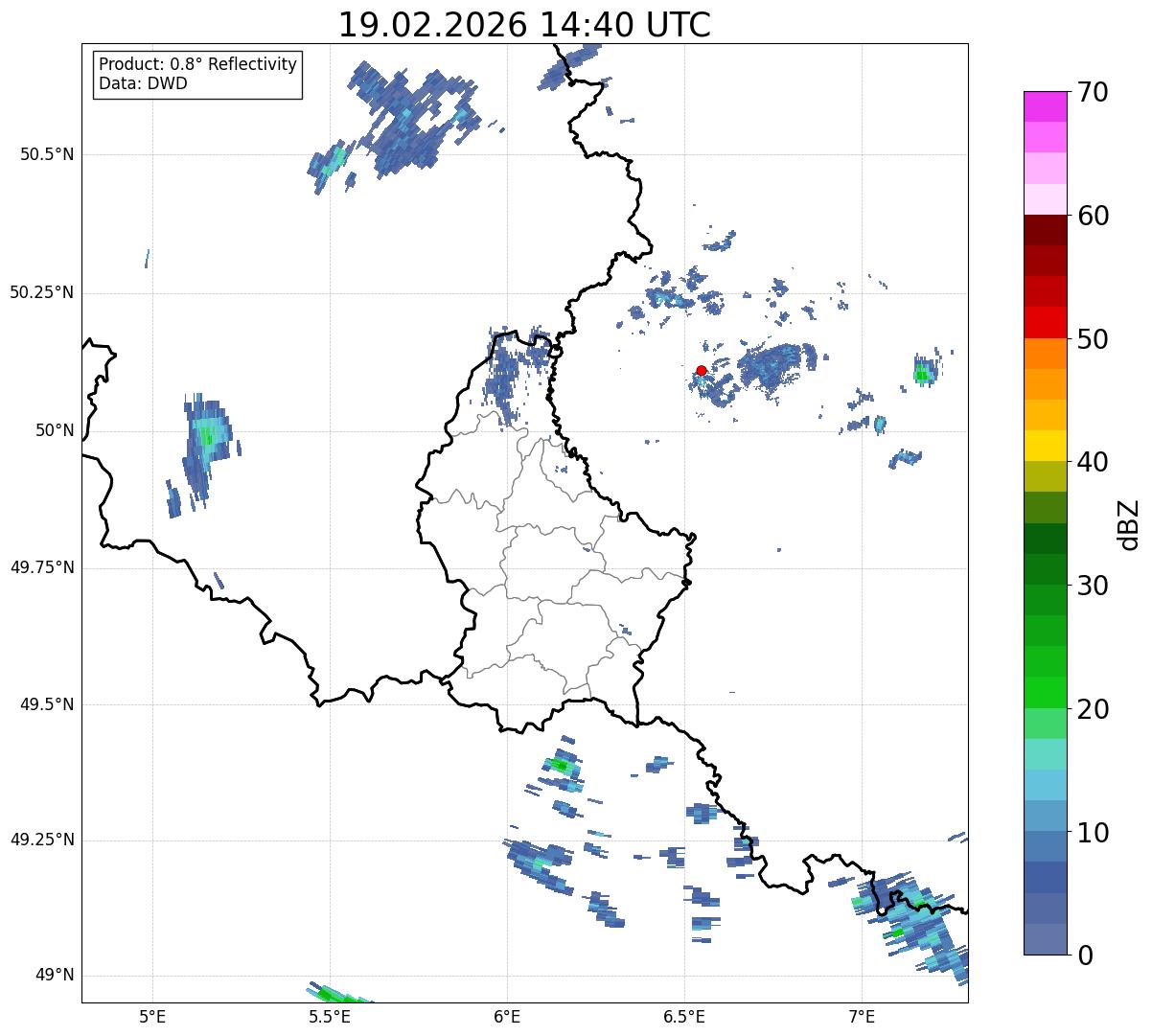
Task: Click the title '19.02.2026 14:40 UTC'
Action: coord(524,25)
